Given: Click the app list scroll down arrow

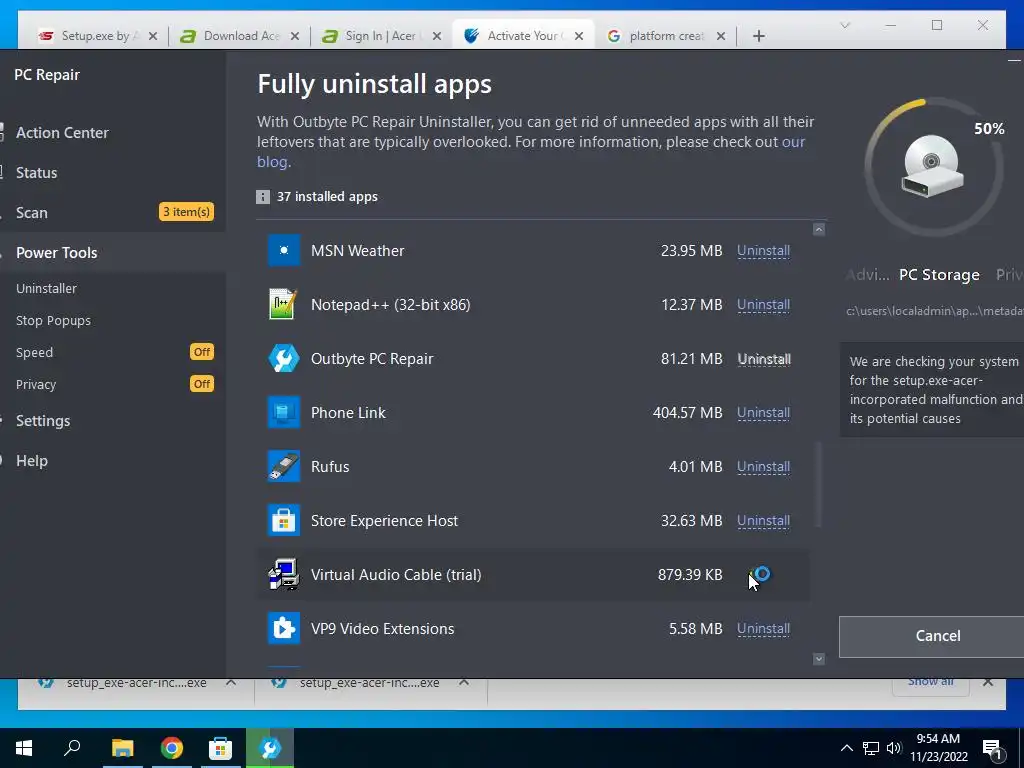Looking at the screenshot, I should click(819, 659).
